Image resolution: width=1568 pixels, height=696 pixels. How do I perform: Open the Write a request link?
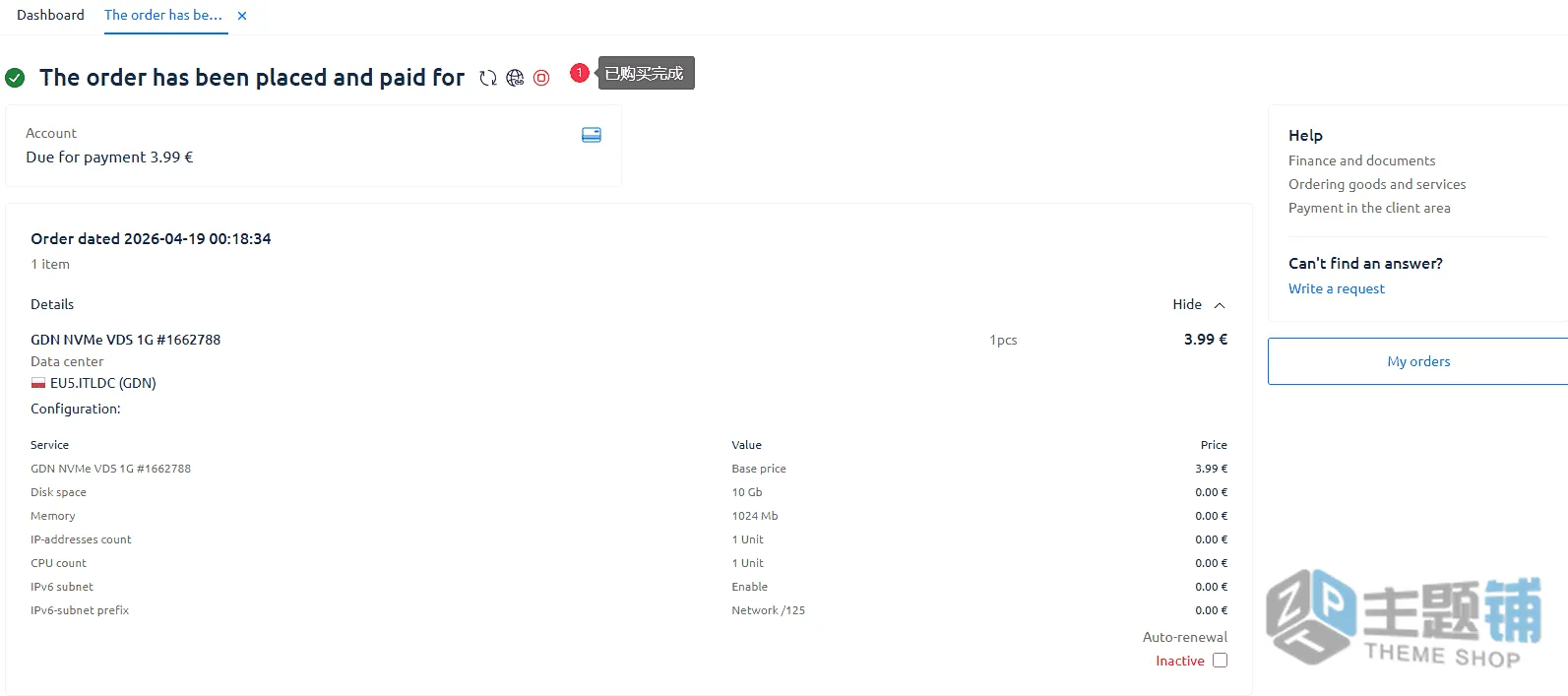click(1337, 288)
